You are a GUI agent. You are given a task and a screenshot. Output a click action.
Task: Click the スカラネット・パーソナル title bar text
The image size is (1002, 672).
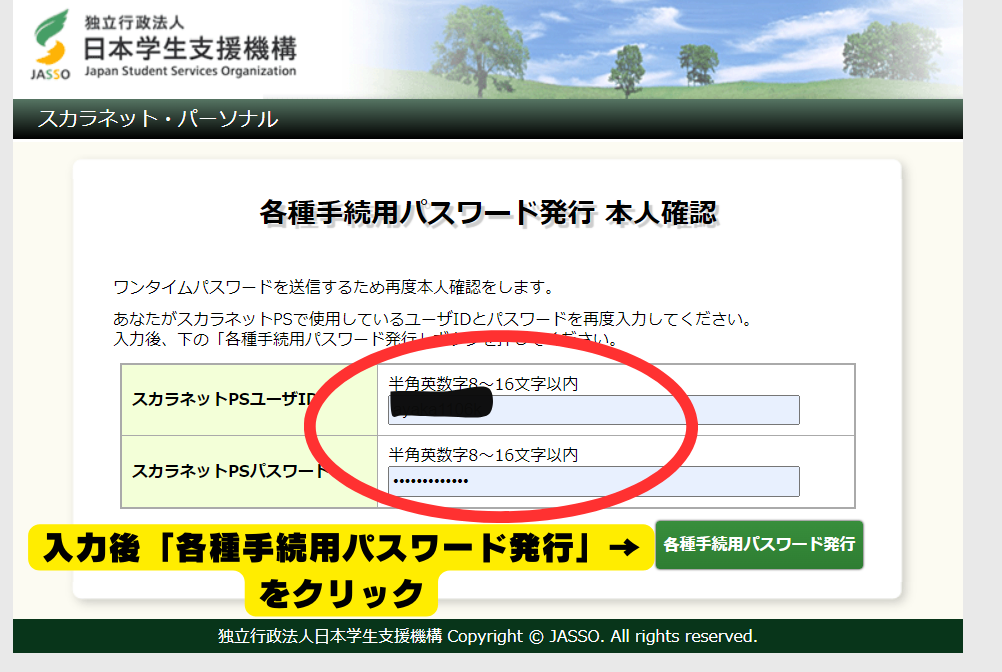158,119
